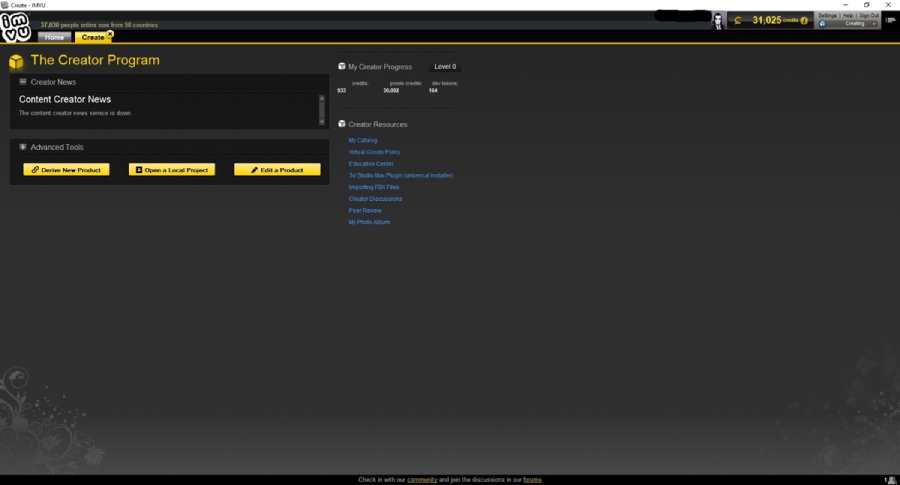
Task: Click the Level 0 badge
Action: [x=445, y=67]
